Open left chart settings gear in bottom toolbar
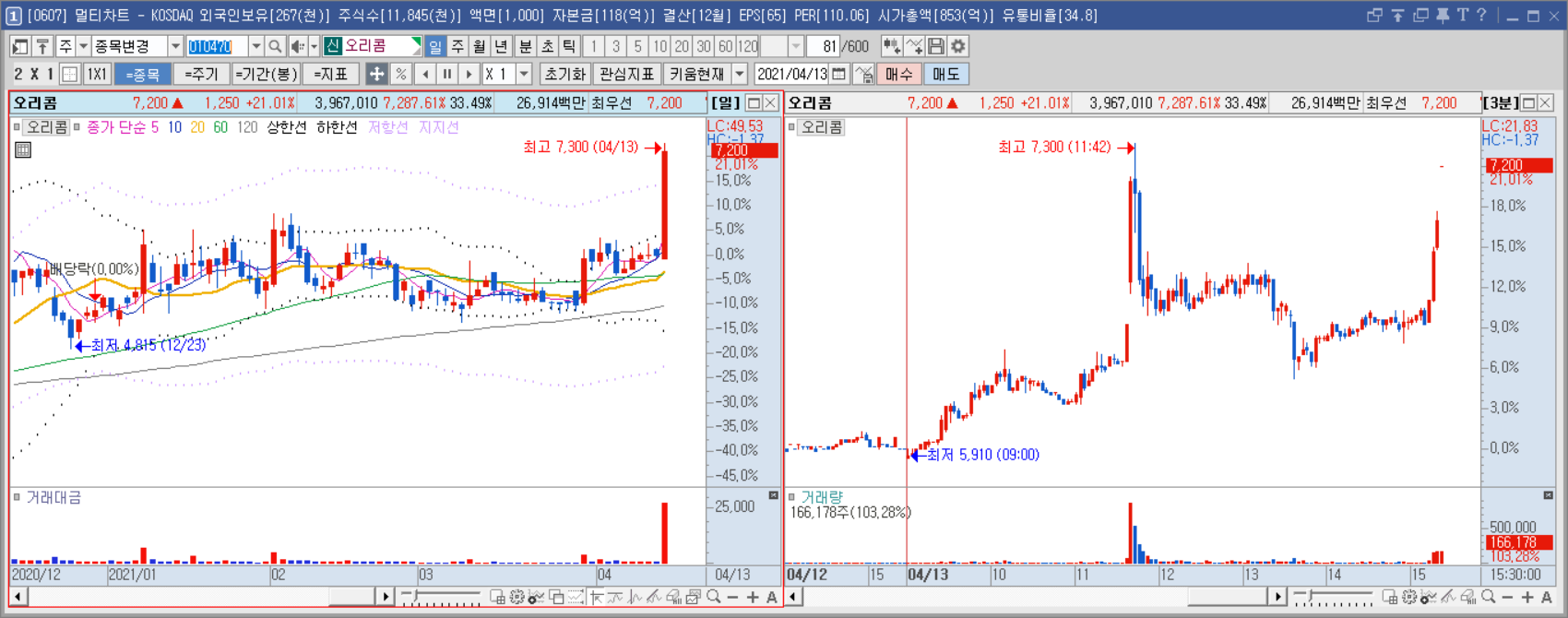Screen dimensions: 1568x618 click(517, 598)
